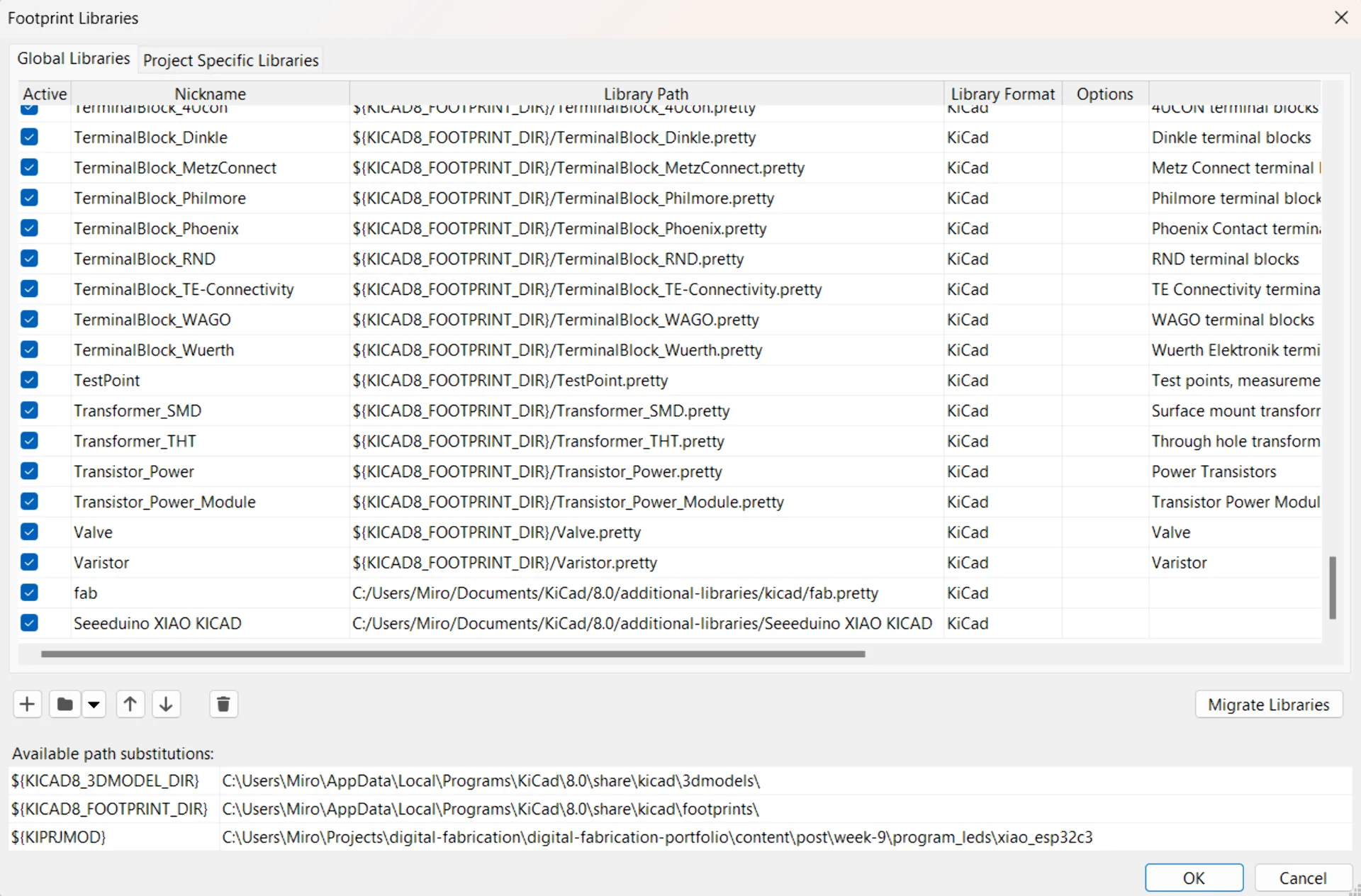Confirm with the OK button
1361x896 pixels.
click(1194, 878)
